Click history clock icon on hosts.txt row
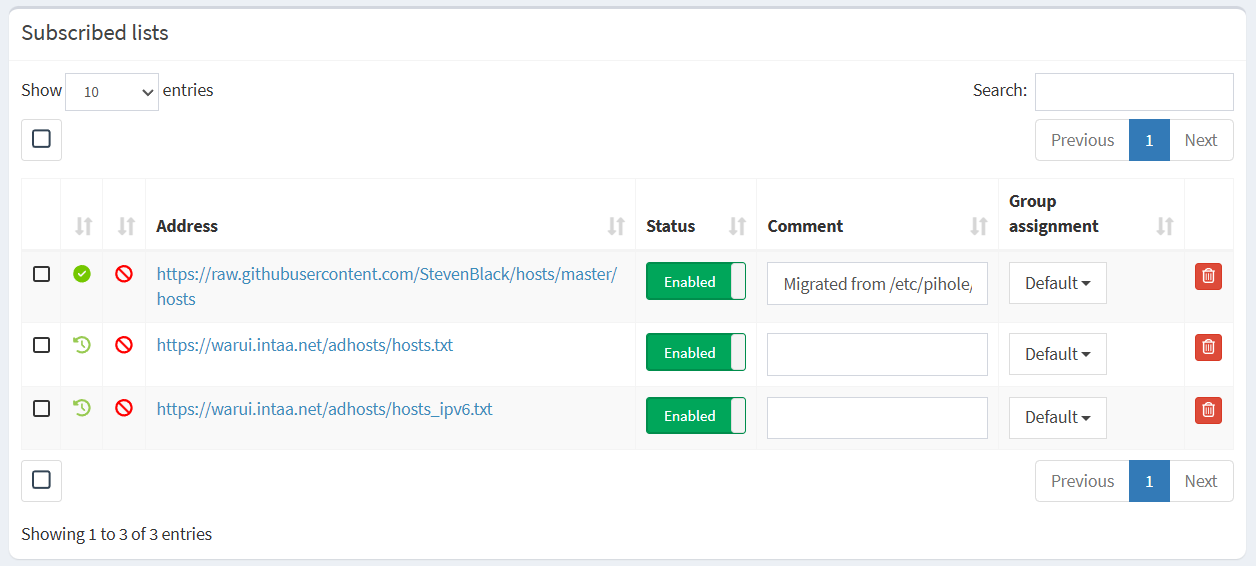The image size is (1256, 566). point(82,345)
